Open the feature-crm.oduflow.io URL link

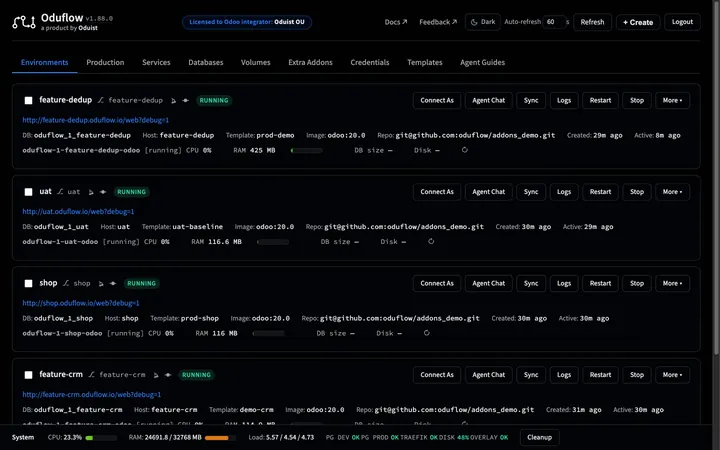point(92,394)
